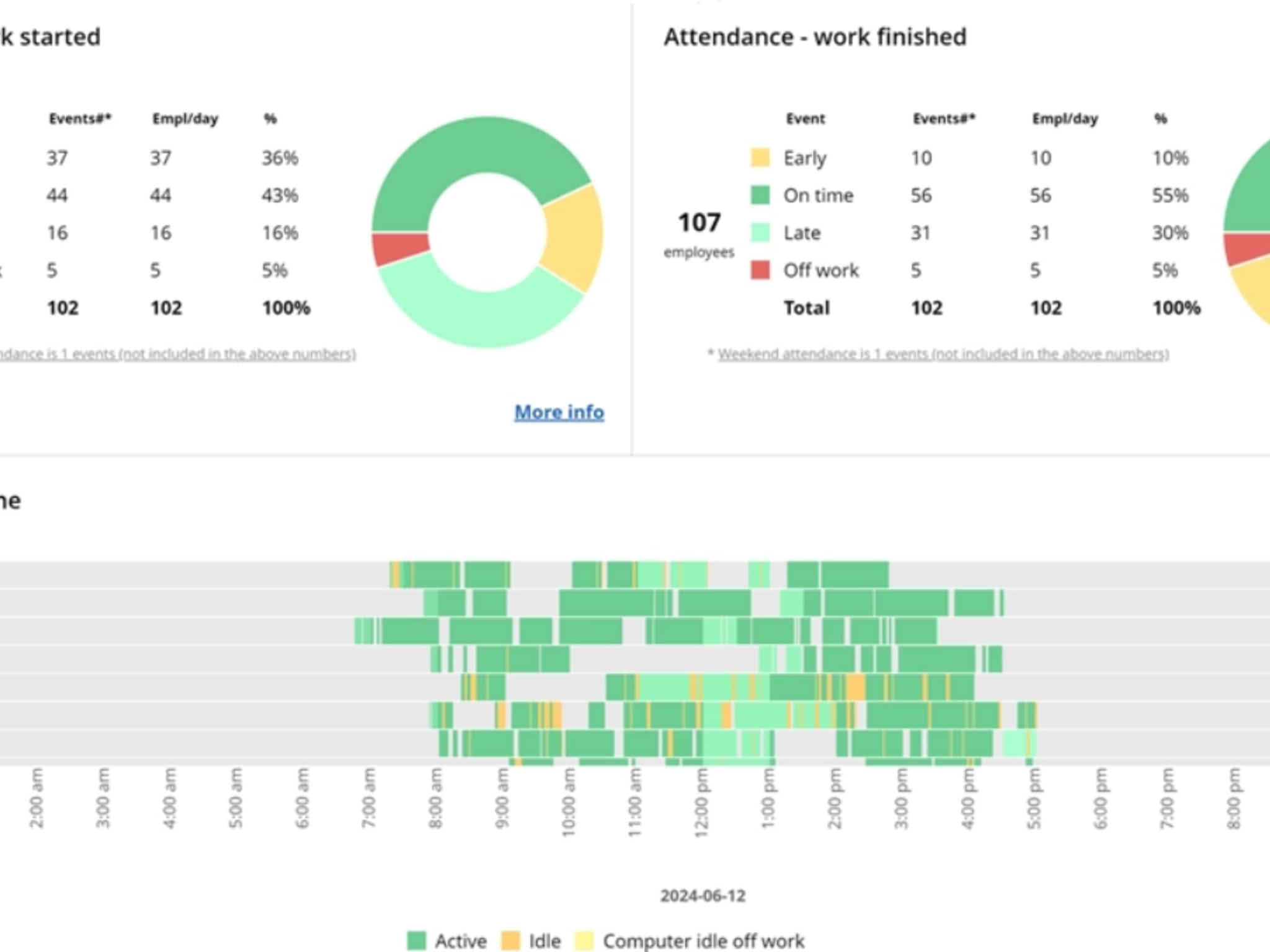The height and width of the screenshot is (952, 1270).
Task: Click the 8:00 am timeline axis label
Action: click(435, 798)
